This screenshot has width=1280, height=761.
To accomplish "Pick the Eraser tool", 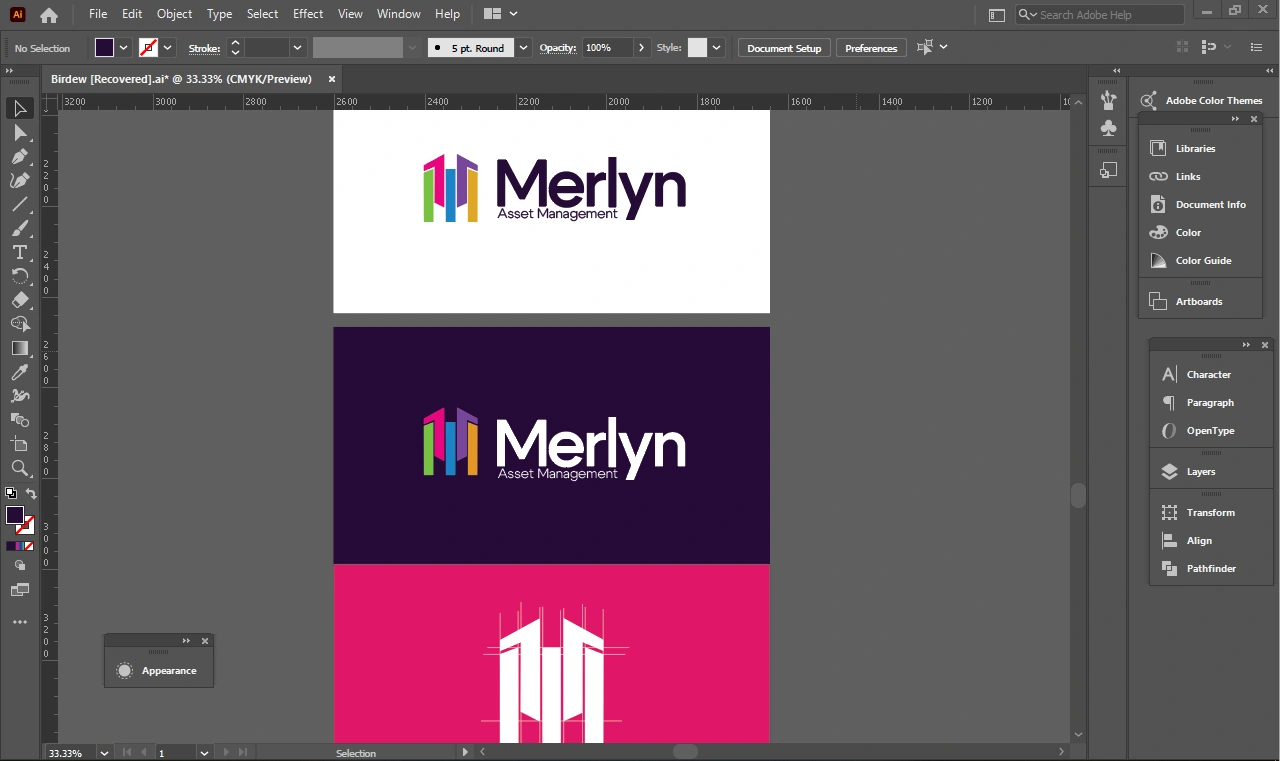I will [19, 300].
